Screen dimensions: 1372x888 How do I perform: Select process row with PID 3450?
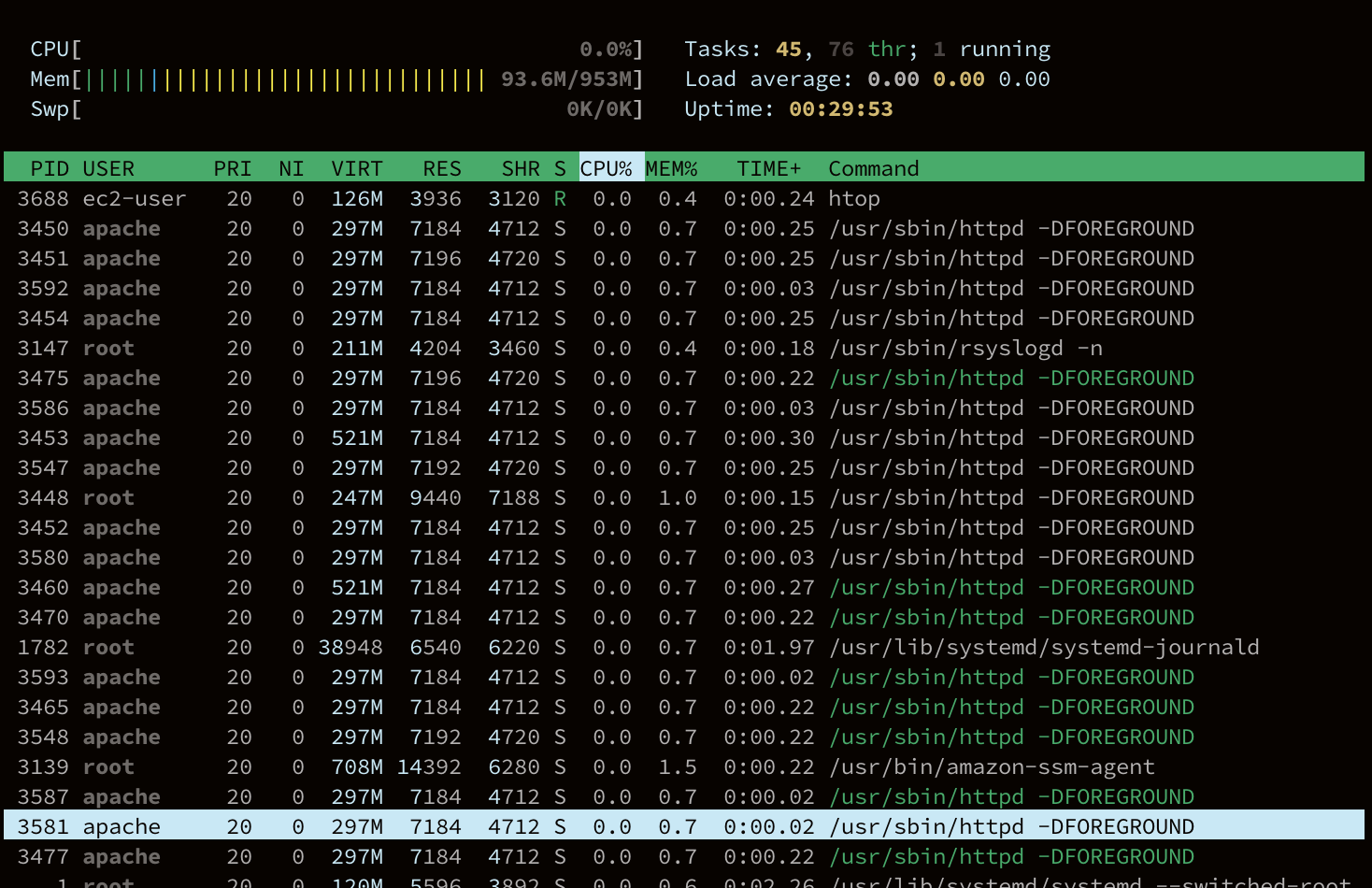click(684, 228)
